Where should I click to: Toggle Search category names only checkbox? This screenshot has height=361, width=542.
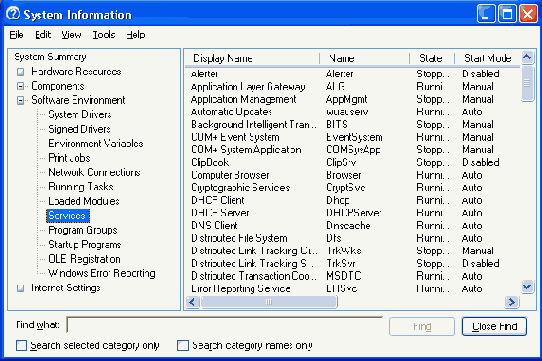click(183, 345)
